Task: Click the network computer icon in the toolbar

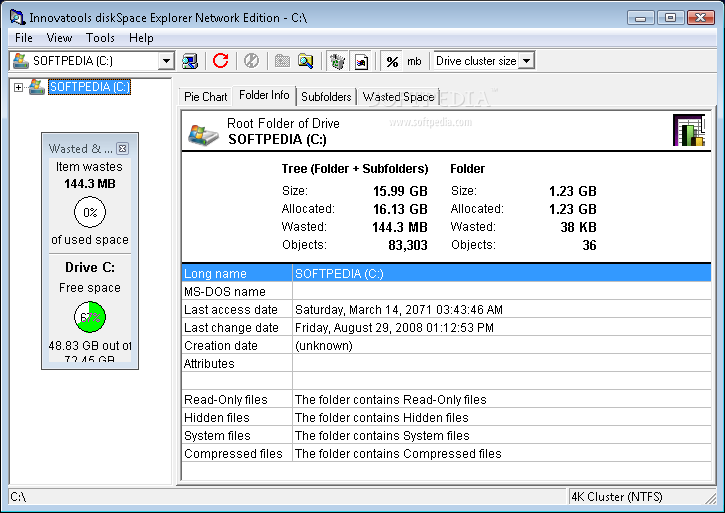Action: click(190, 61)
